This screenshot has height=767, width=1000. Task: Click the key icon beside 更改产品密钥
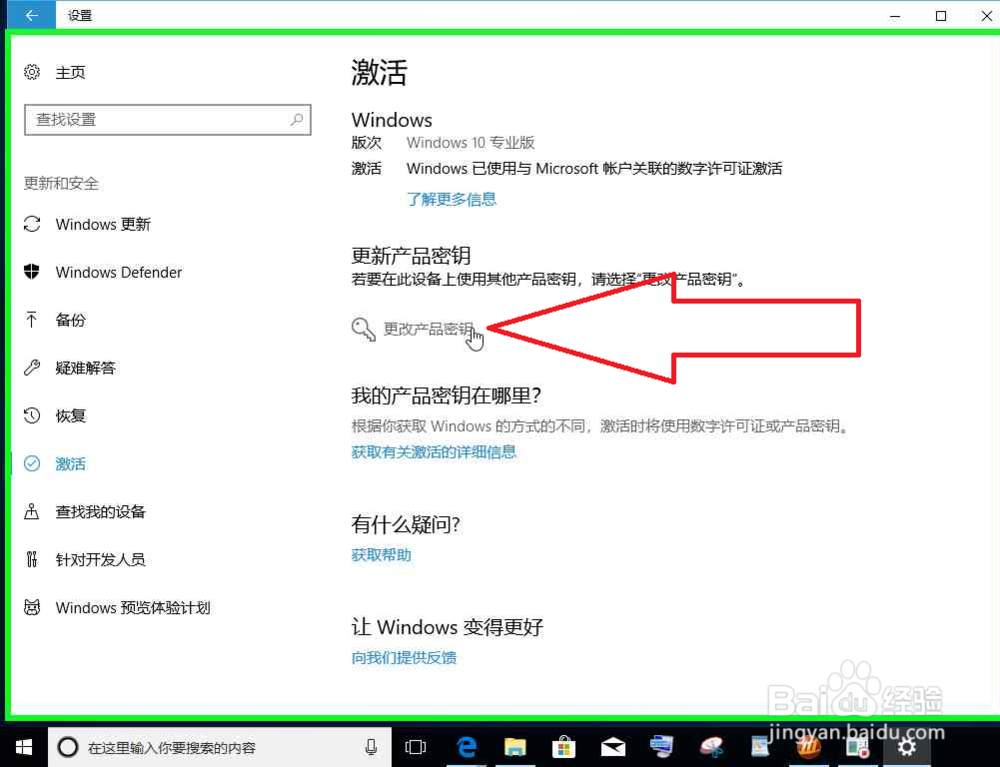tap(364, 329)
